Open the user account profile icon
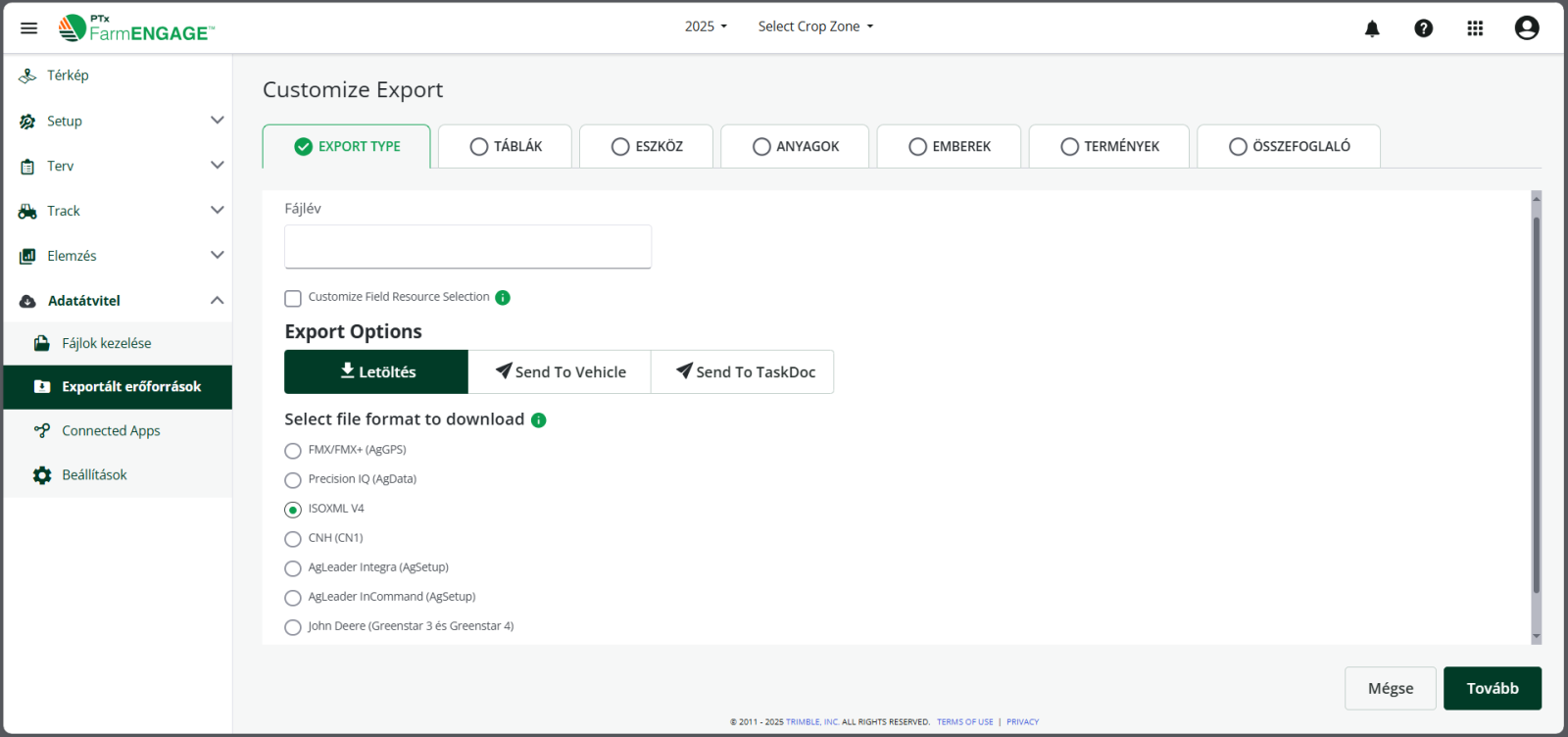The height and width of the screenshot is (737, 1568). click(x=1527, y=28)
